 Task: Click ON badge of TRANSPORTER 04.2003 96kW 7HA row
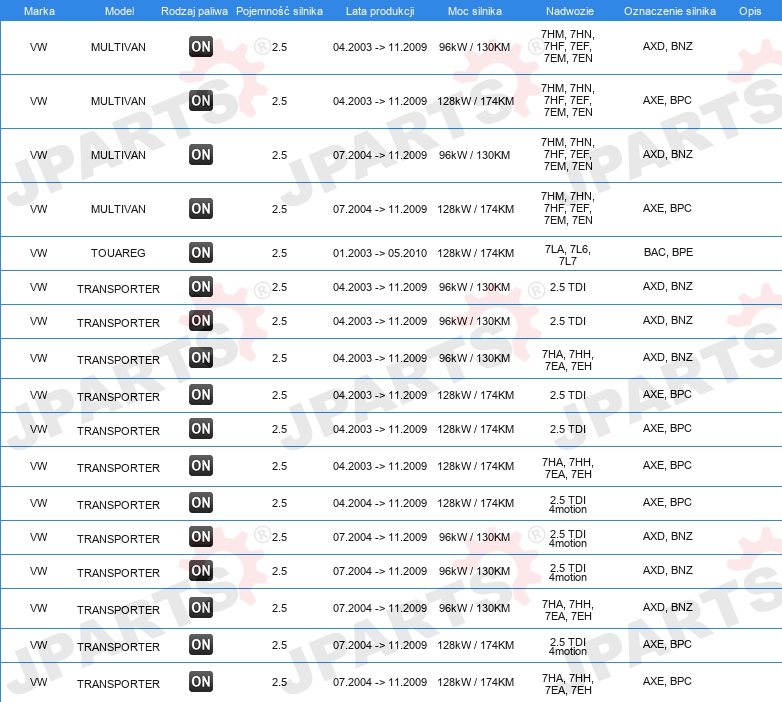(x=201, y=357)
